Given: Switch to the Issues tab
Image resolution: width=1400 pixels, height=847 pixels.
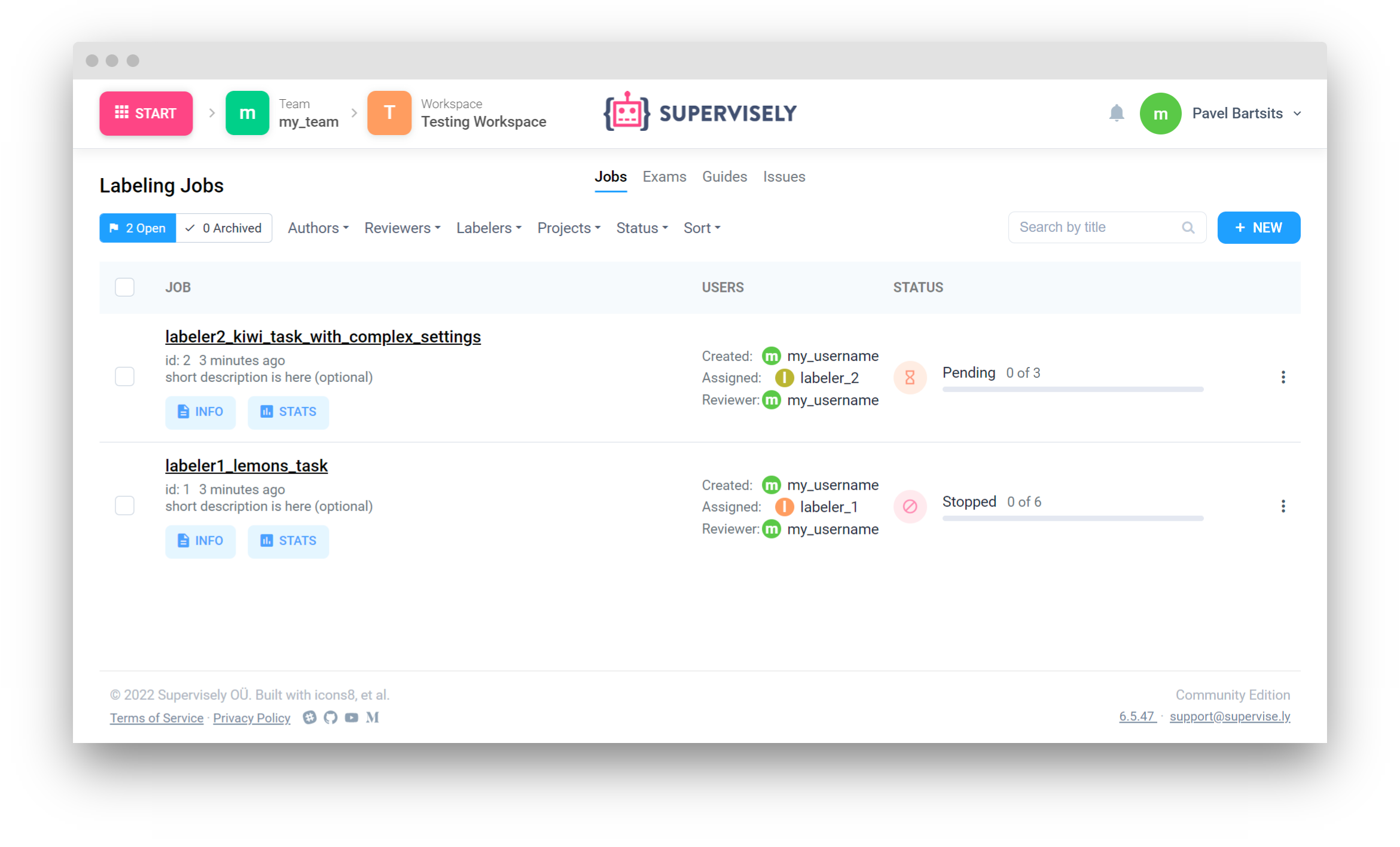Looking at the screenshot, I should (783, 177).
